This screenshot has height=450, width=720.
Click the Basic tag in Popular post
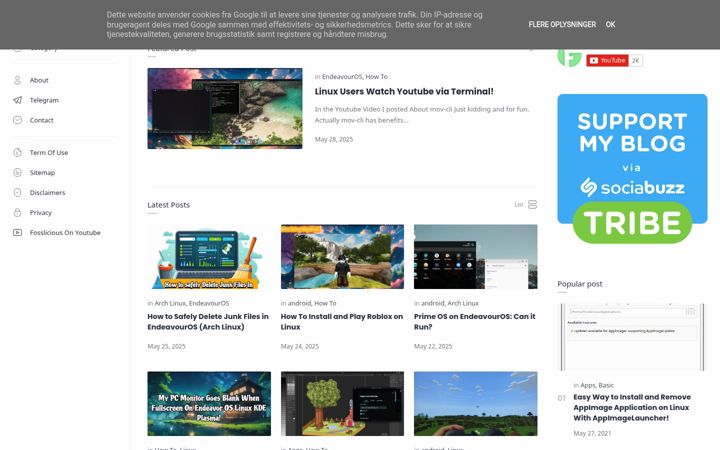point(606,385)
